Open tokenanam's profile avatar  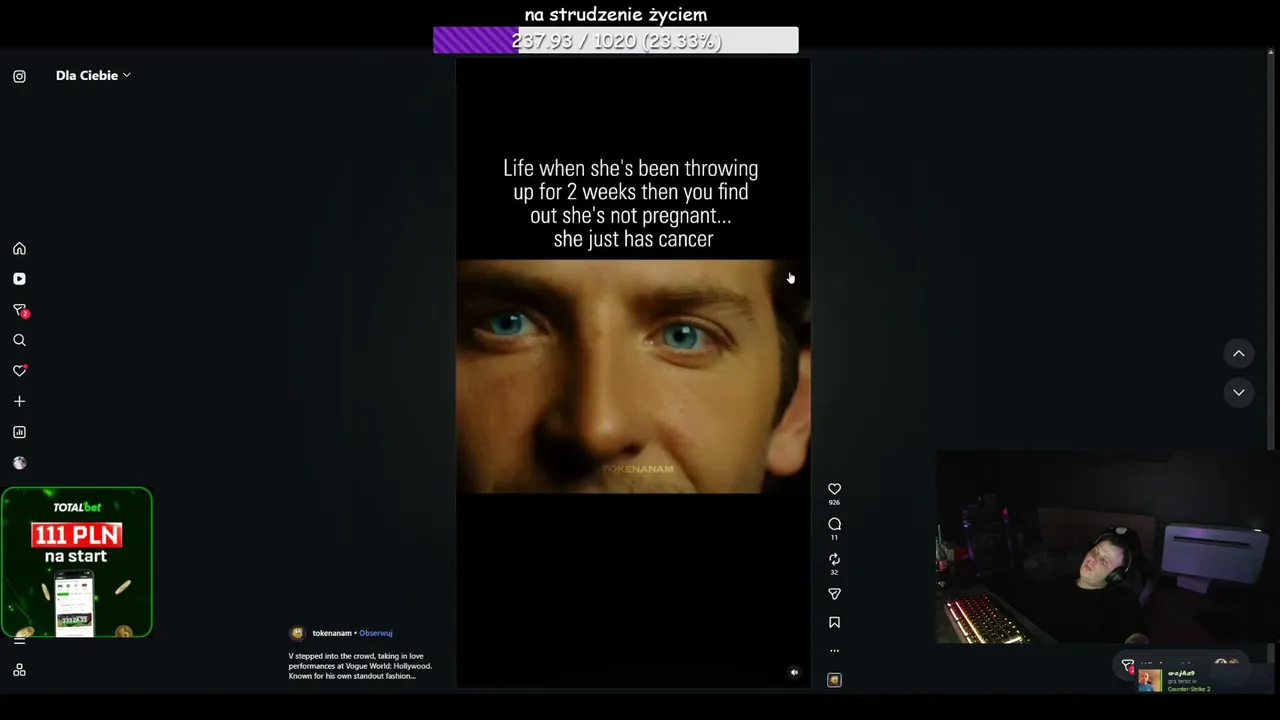297,633
